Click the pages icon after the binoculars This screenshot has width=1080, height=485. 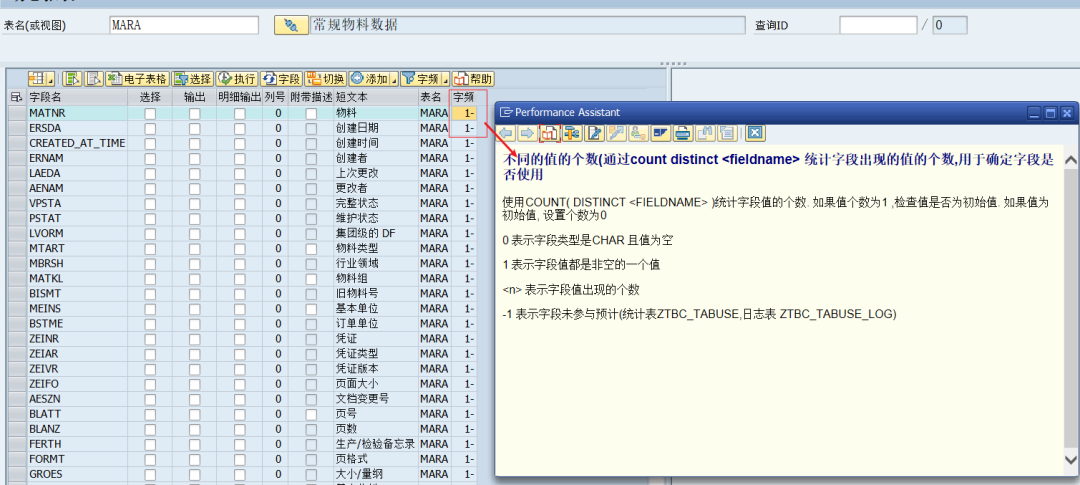coord(726,132)
